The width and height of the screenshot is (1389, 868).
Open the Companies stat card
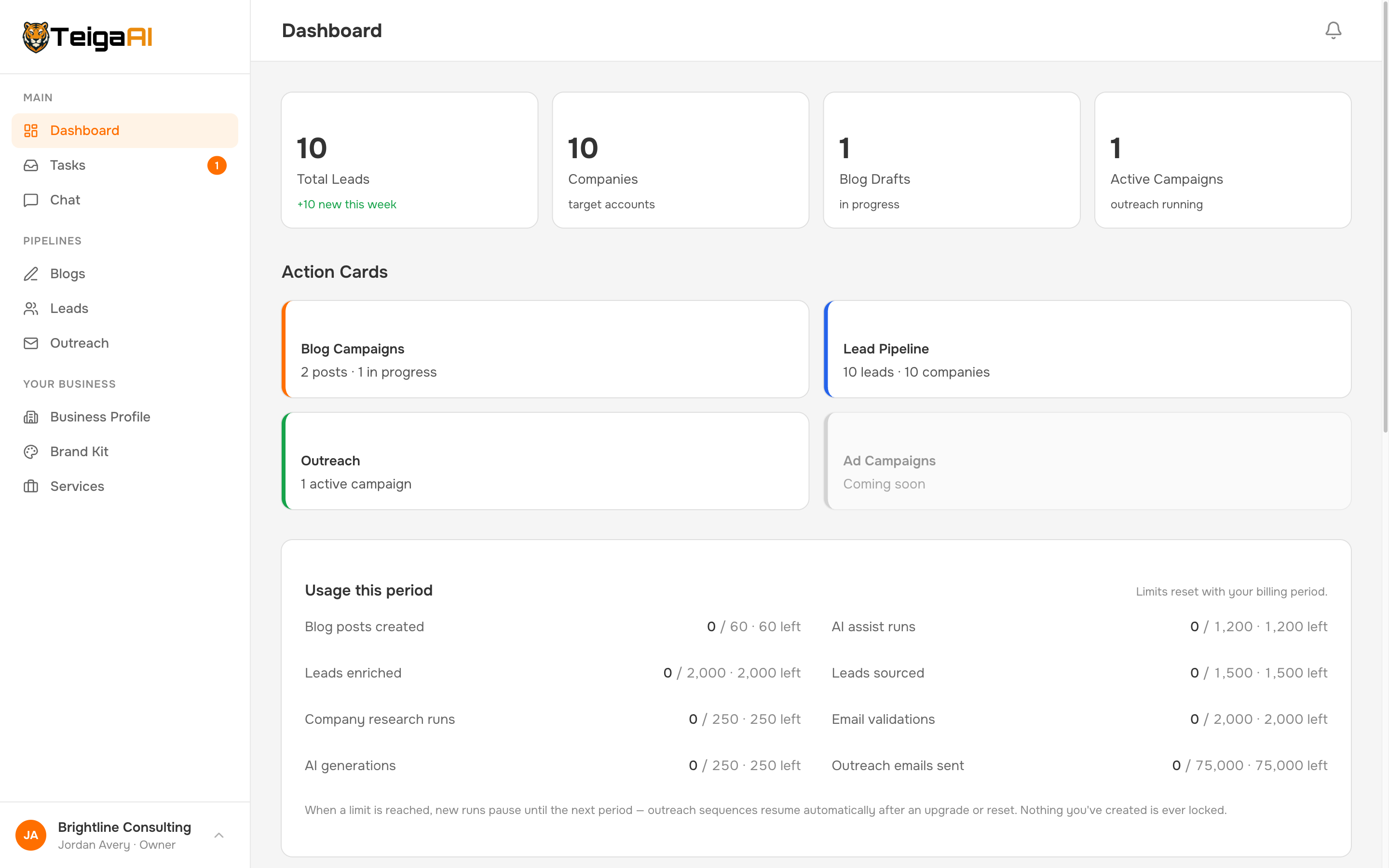coord(680,160)
